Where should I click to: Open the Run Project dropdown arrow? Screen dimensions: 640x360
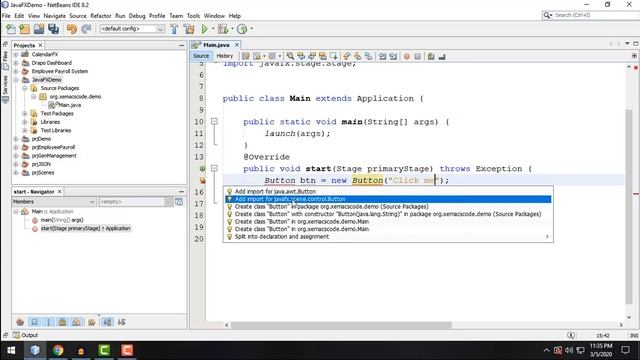click(213, 29)
